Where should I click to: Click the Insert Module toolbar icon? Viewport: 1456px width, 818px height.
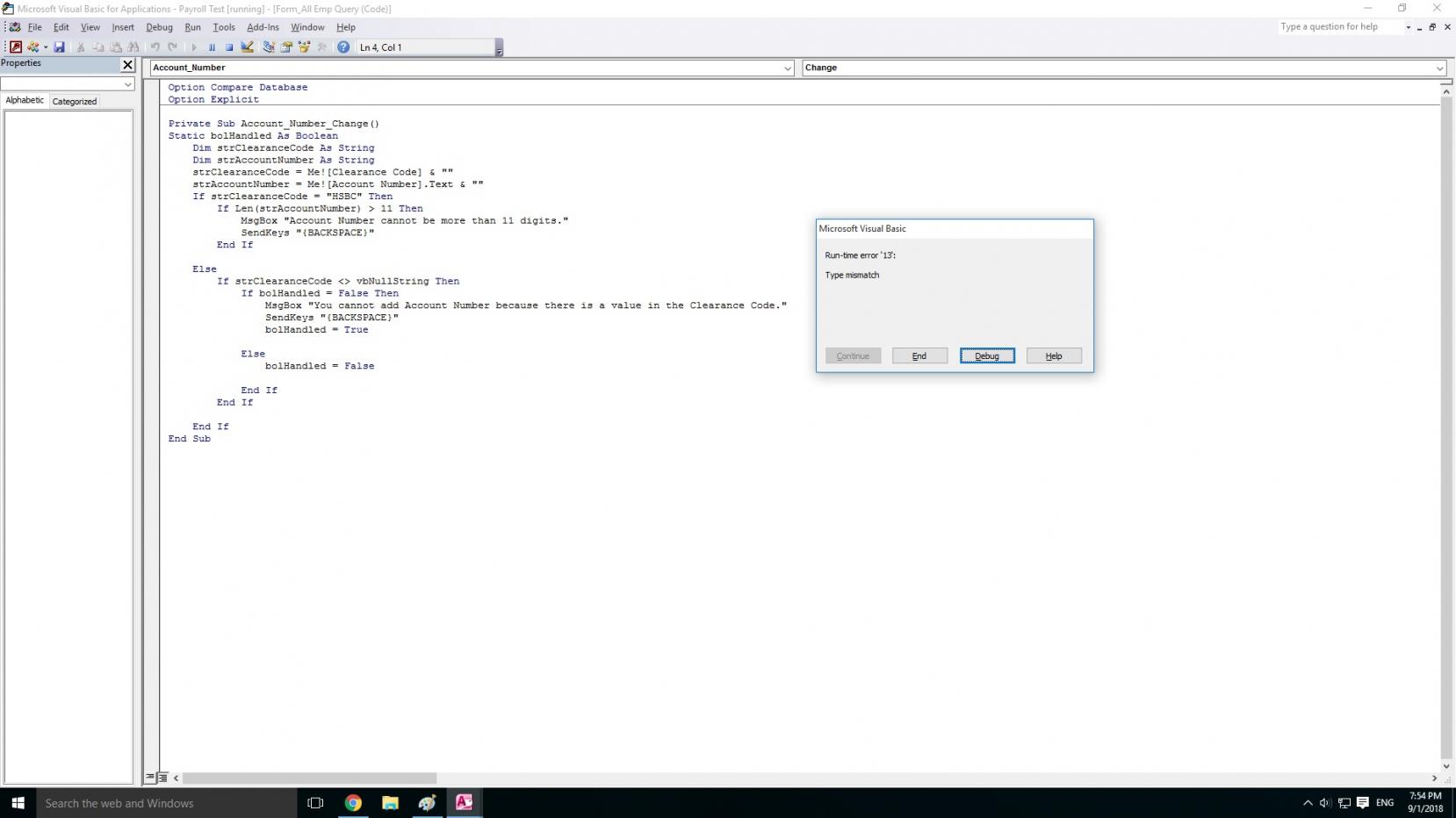(33, 47)
